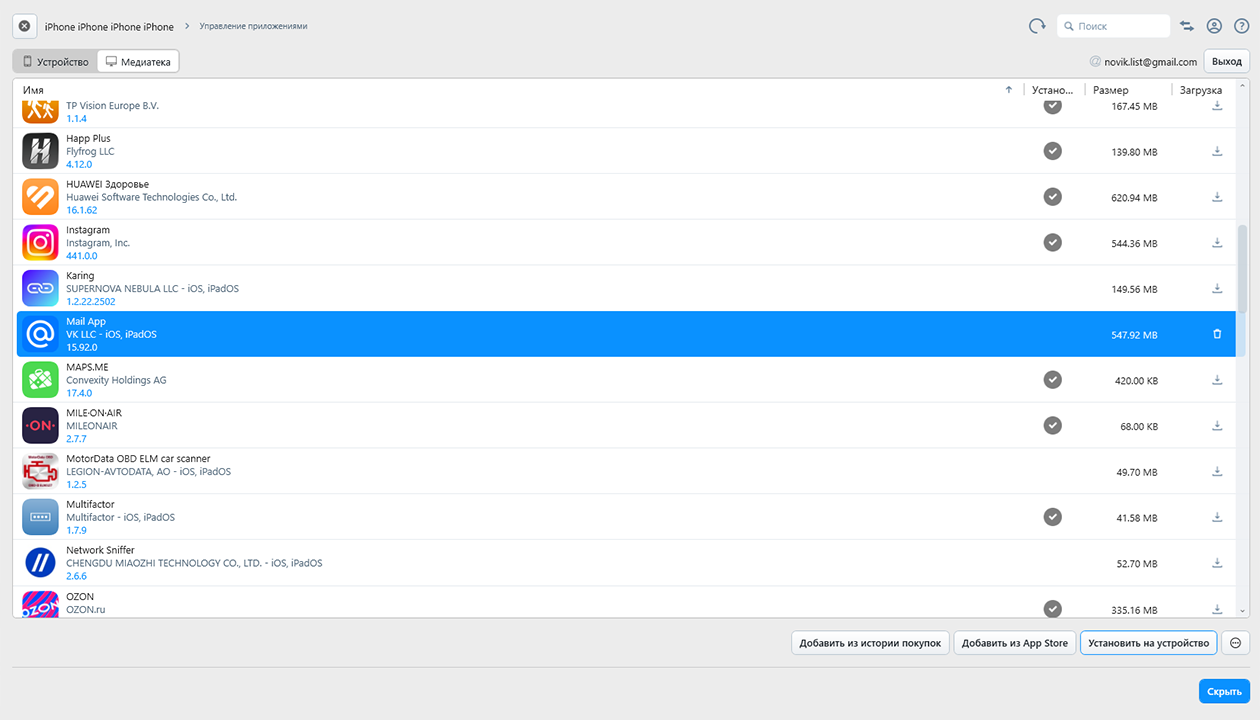Click the Multifactor app icon
1260x720 pixels.
point(40,516)
